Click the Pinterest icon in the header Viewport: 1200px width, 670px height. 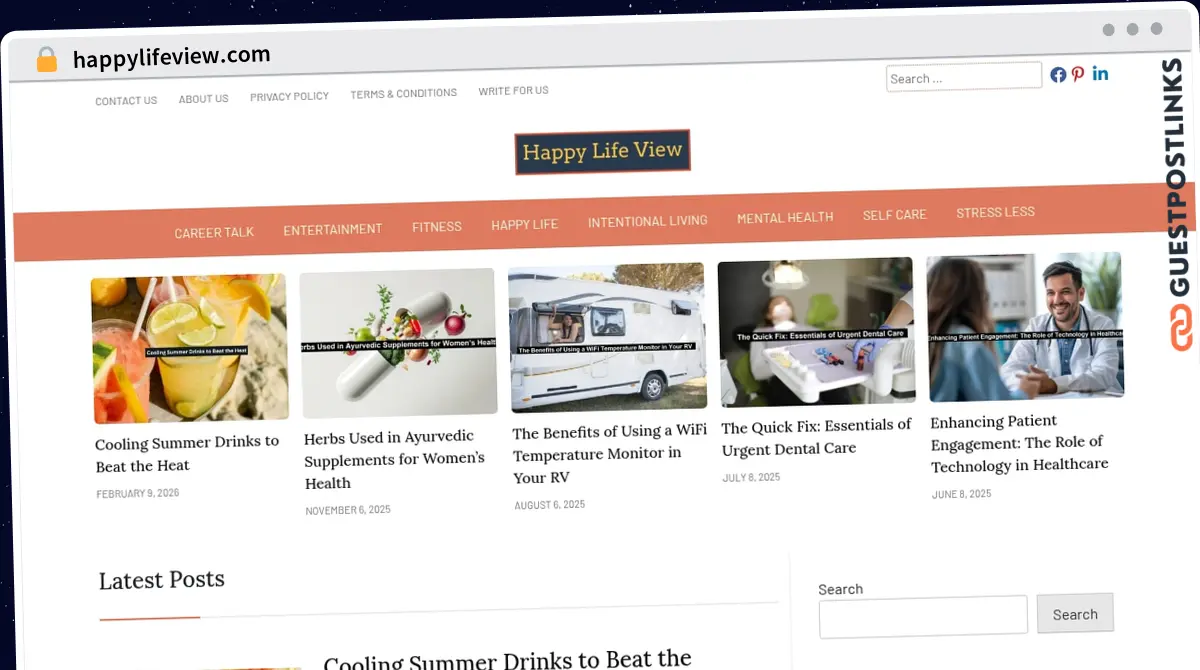pos(1078,74)
